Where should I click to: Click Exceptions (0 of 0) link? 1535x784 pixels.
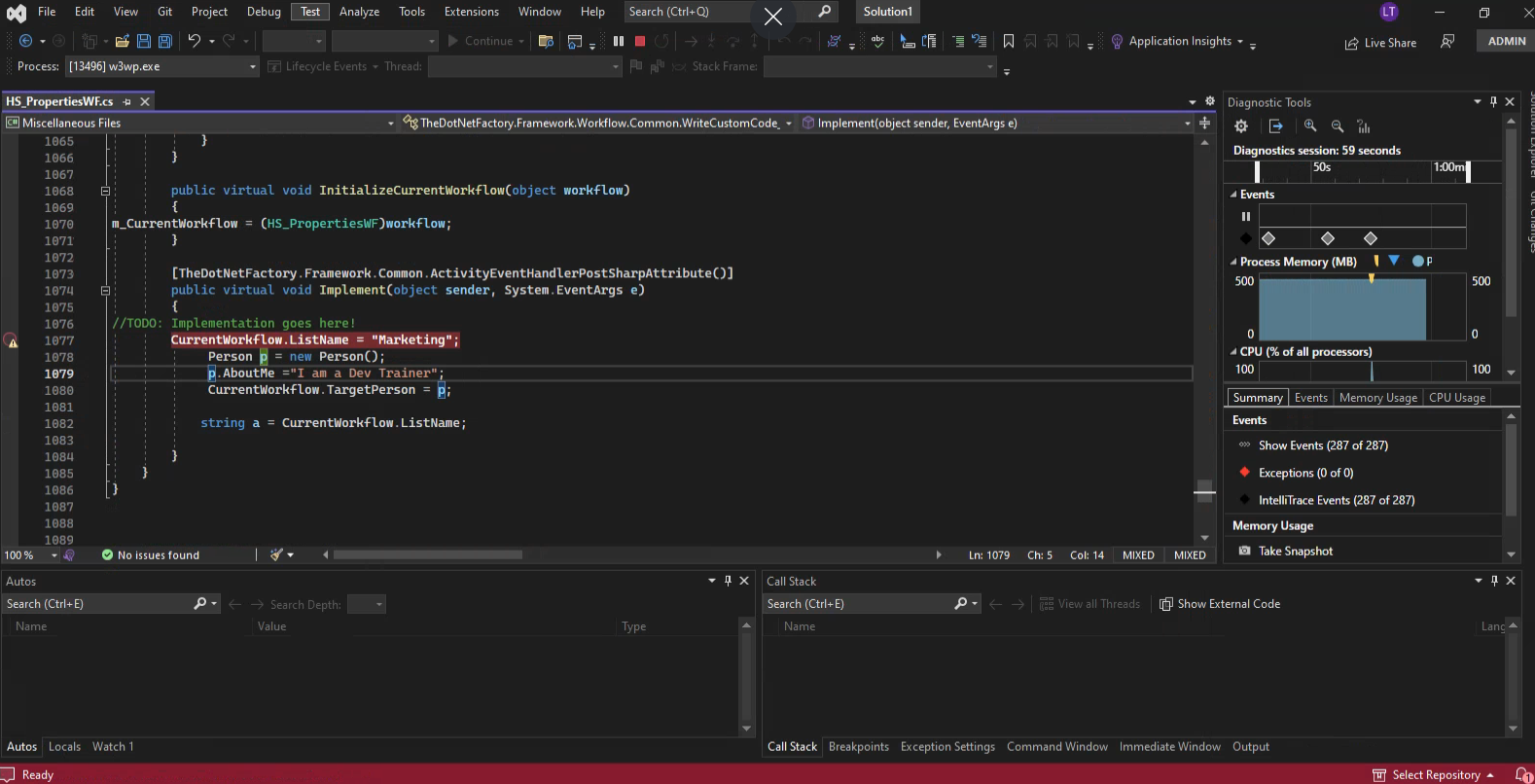pos(1305,473)
